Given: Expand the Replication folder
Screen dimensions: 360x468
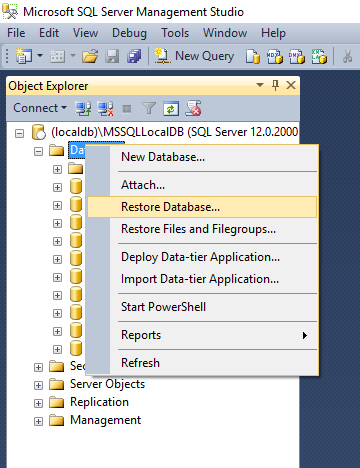Looking at the screenshot, I should point(39,404).
